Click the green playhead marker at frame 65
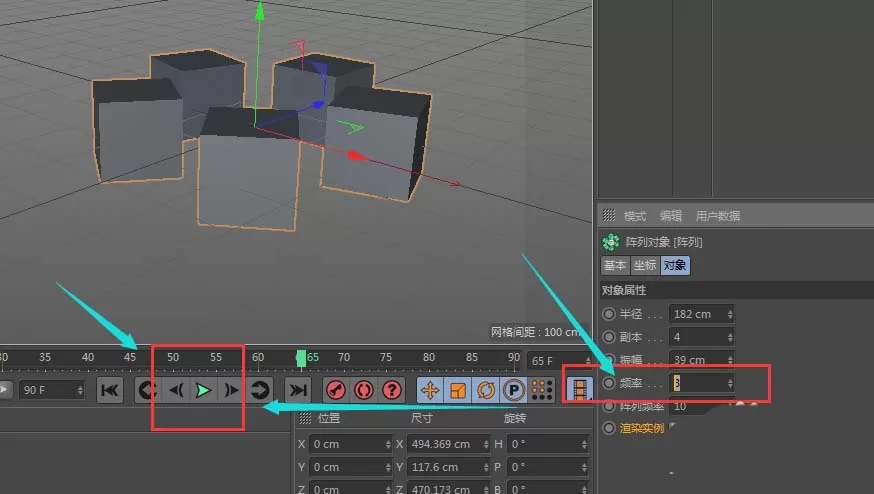 click(x=301, y=358)
